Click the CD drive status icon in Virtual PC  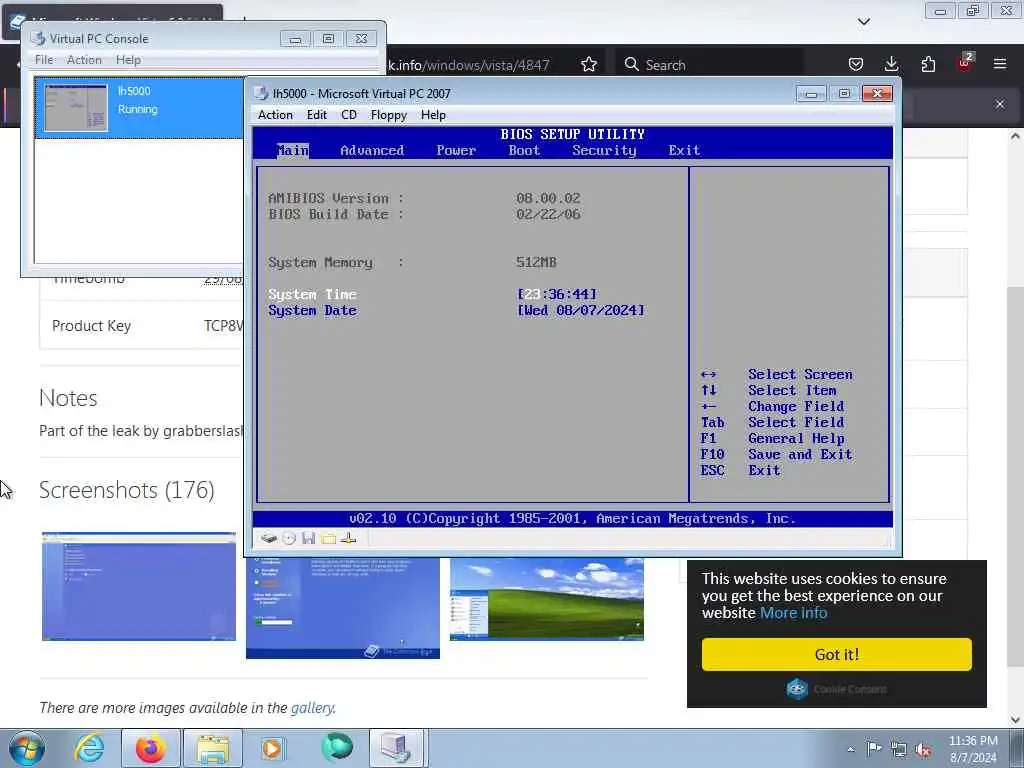click(x=289, y=538)
